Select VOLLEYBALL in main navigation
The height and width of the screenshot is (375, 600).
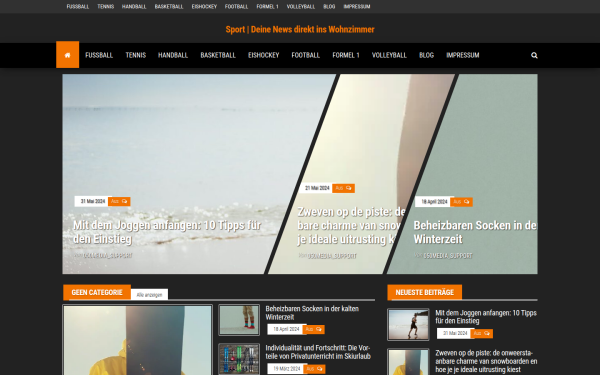coord(389,55)
